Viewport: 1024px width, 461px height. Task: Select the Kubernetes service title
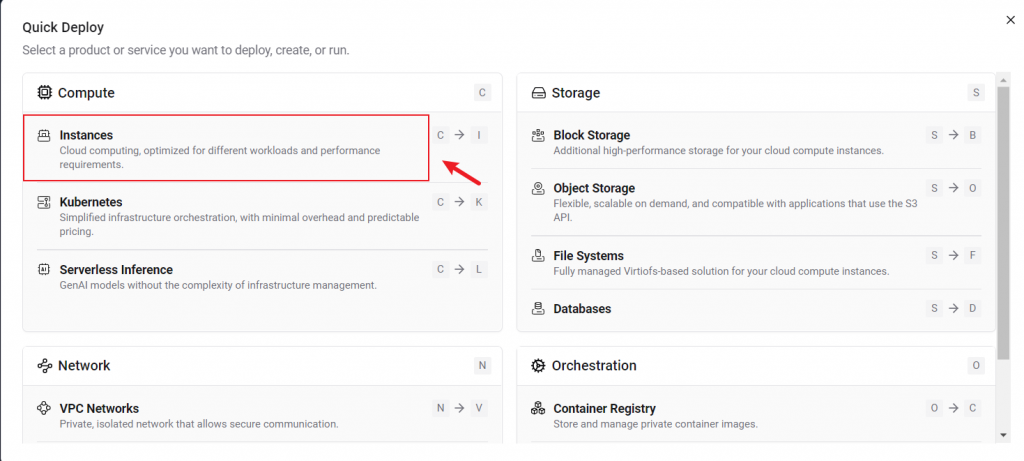click(91, 202)
